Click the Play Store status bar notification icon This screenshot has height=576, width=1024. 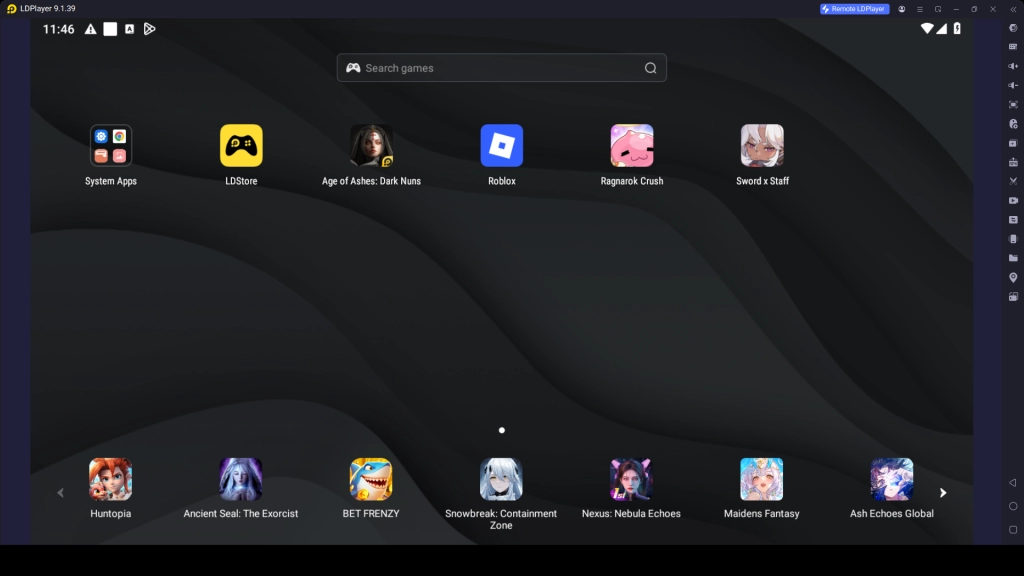coord(150,29)
